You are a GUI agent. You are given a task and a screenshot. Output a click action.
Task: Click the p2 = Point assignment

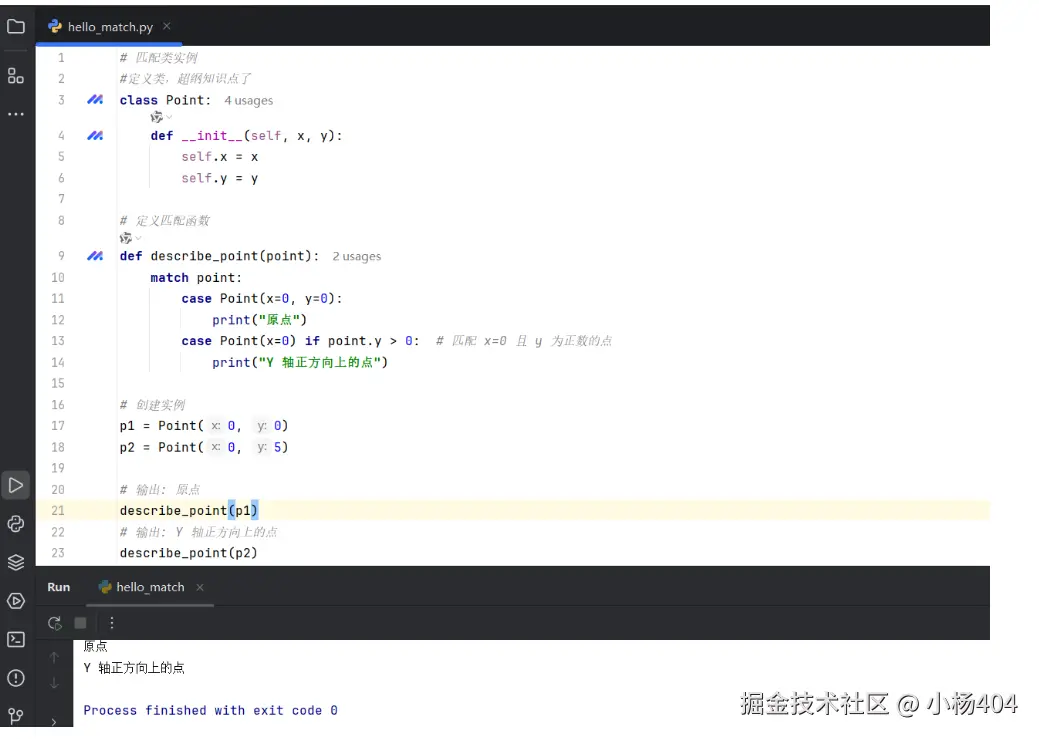click(x=204, y=447)
